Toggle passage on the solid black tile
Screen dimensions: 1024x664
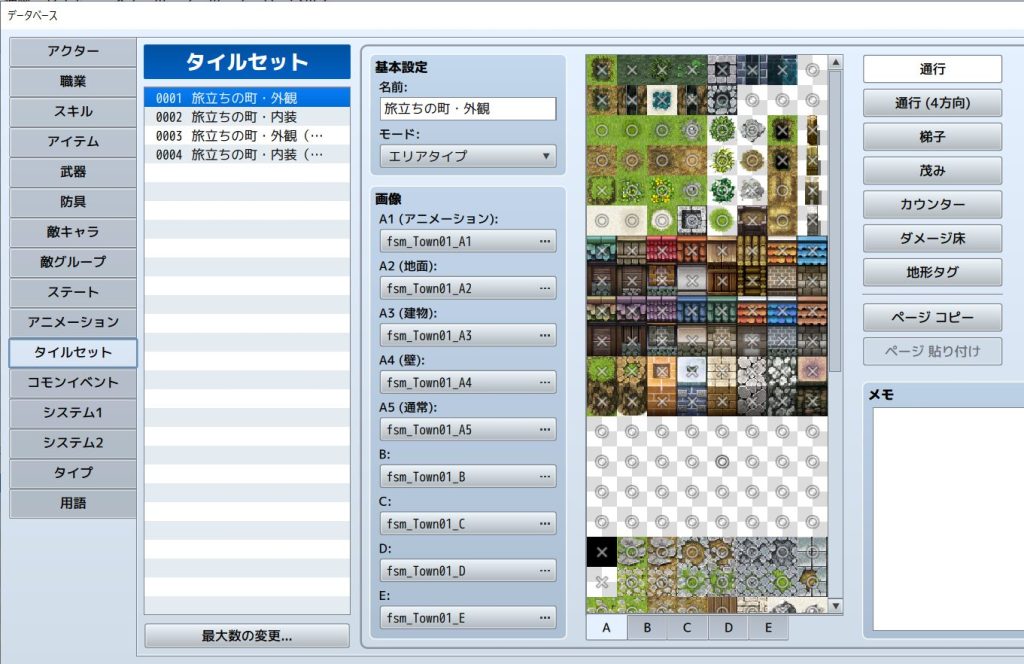click(601, 552)
